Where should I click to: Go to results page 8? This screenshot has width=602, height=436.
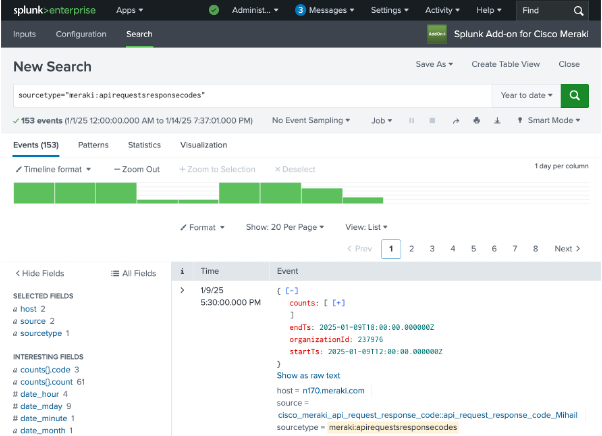[536, 249]
